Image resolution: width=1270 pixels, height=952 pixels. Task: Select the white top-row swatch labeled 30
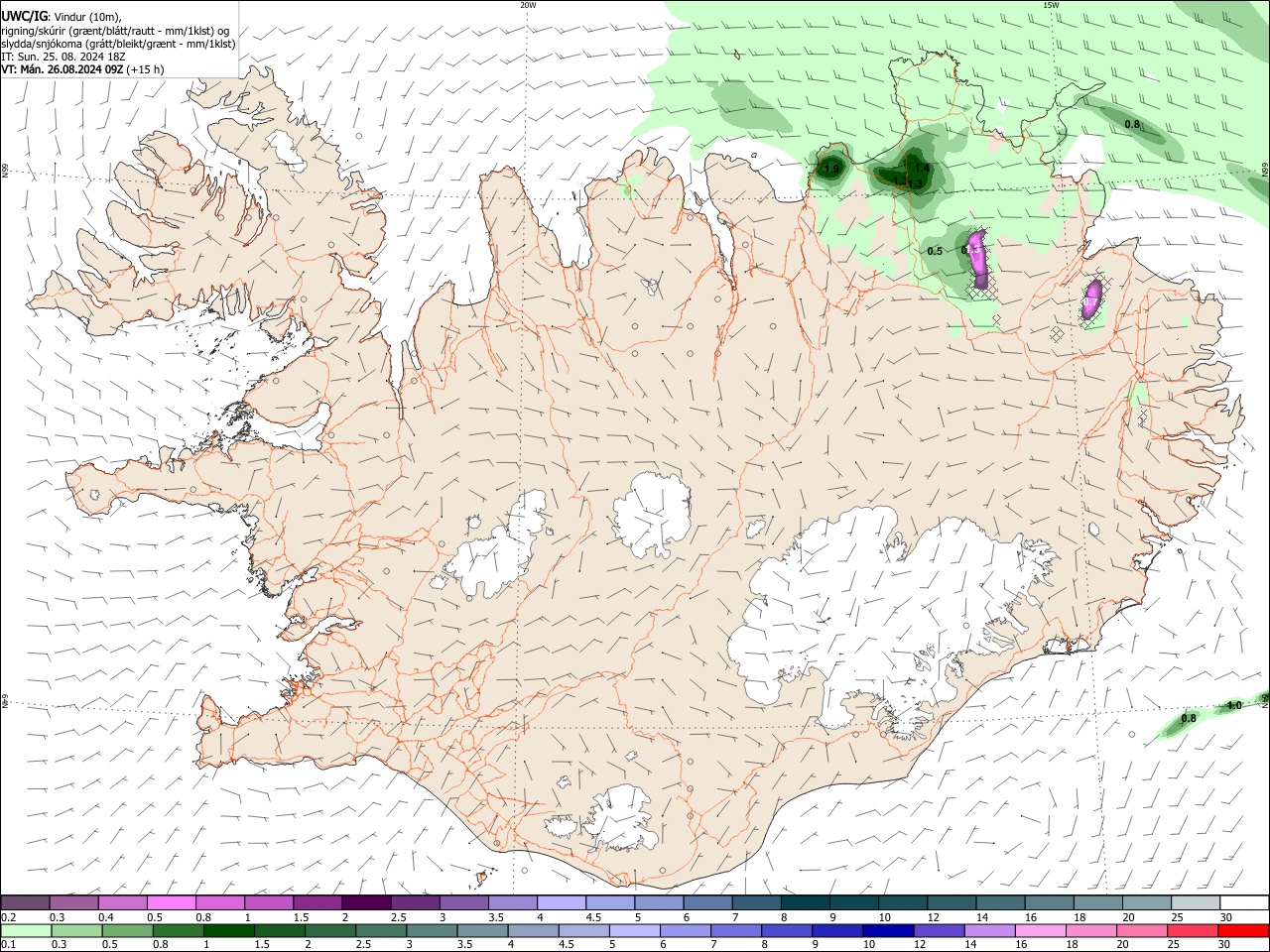(x=1243, y=903)
